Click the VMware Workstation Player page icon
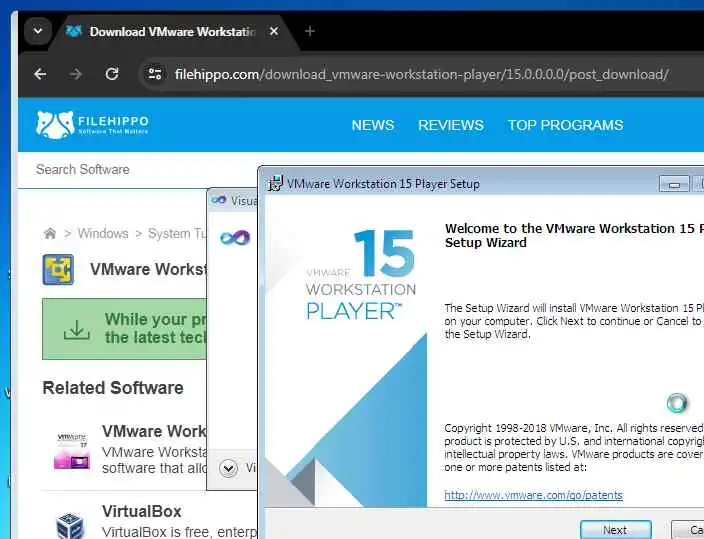The height and width of the screenshot is (539, 704). point(58,270)
